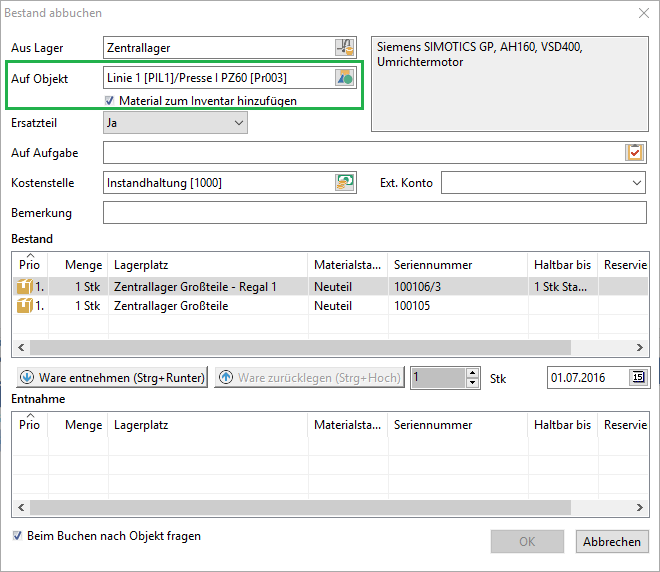Image resolution: width=660 pixels, height=572 pixels.
Task: Click package icon in row with serial 100105
Action: 24,306
